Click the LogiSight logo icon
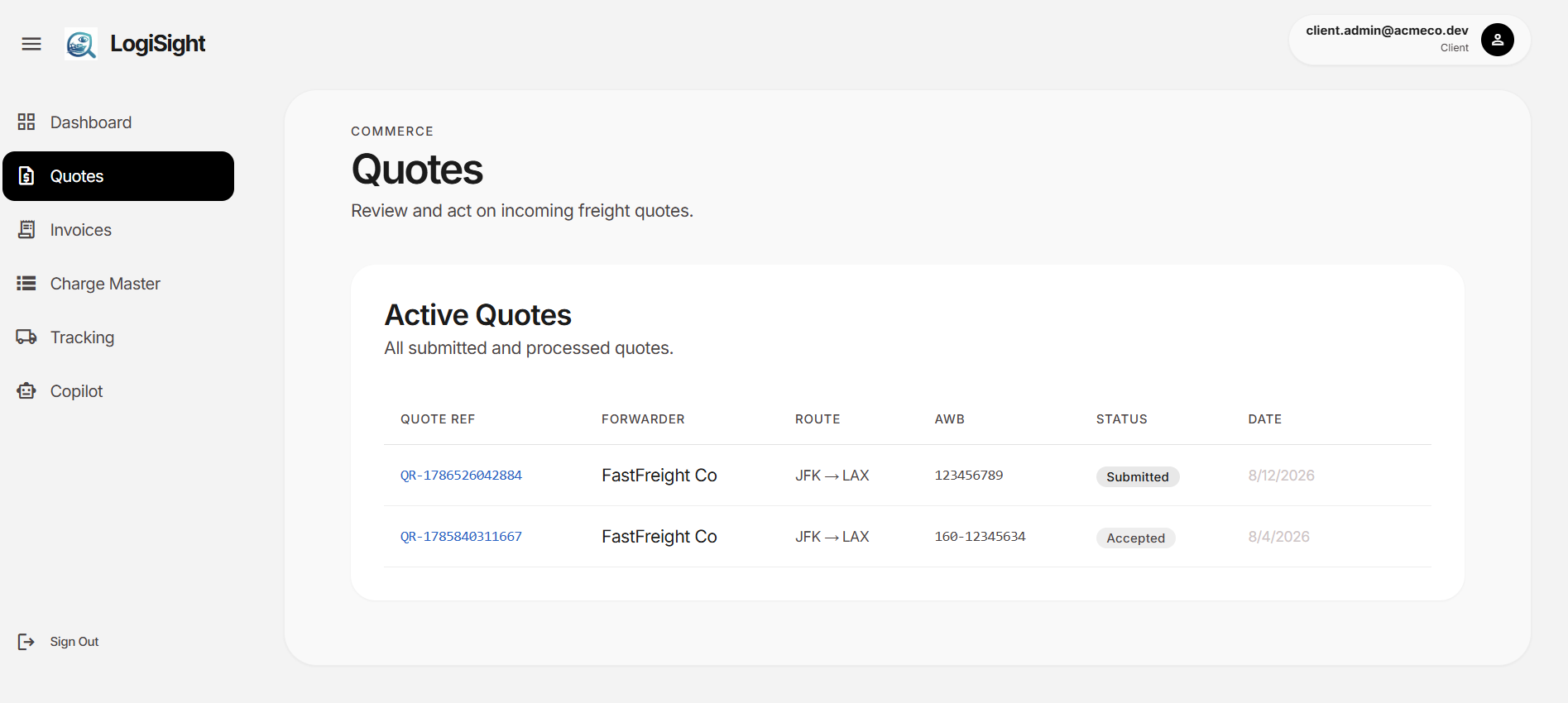 (81, 44)
